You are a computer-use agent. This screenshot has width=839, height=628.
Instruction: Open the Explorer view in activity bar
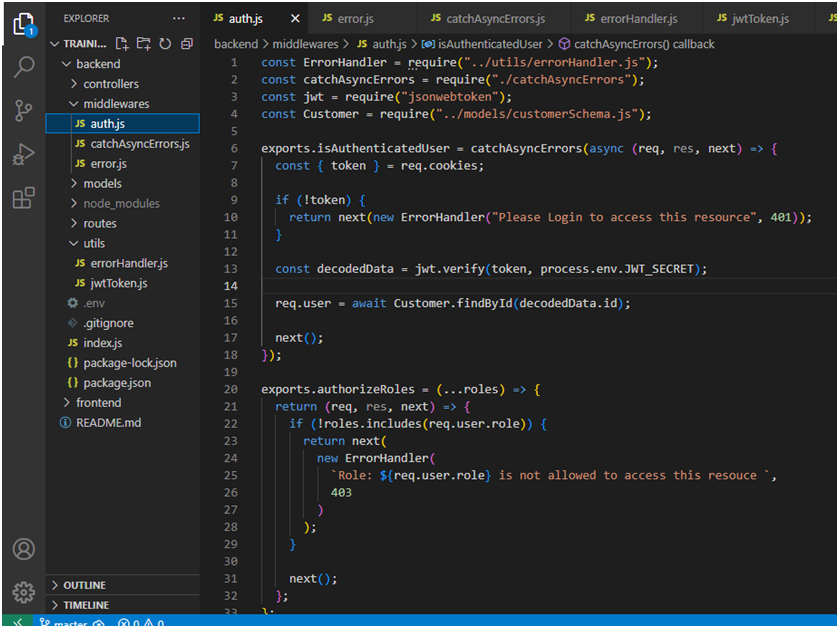(x=24, y=24)
